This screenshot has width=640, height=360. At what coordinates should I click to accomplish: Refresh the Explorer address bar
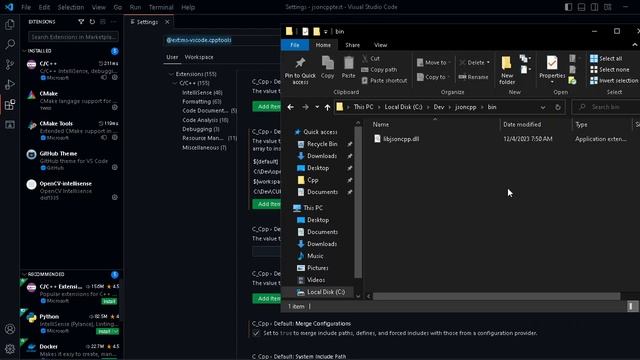pyautogui.click(x=558, y=107)
